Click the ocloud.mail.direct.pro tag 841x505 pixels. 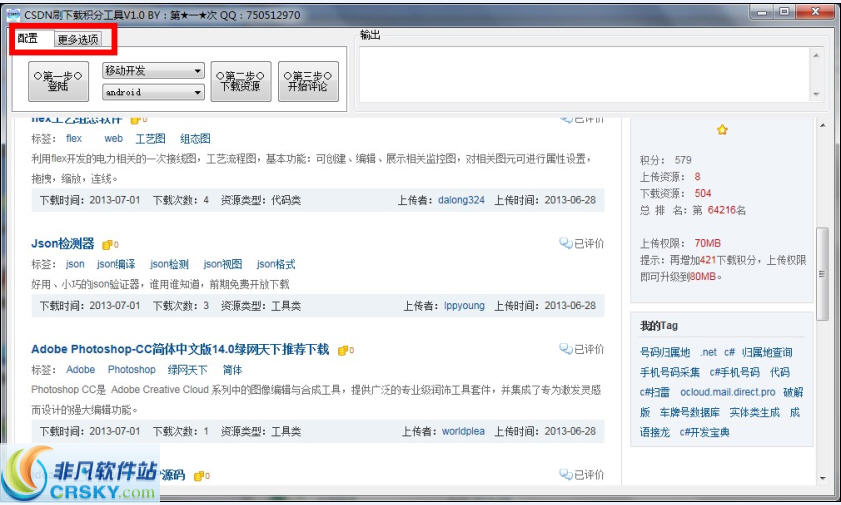click(x=728, y=392)
